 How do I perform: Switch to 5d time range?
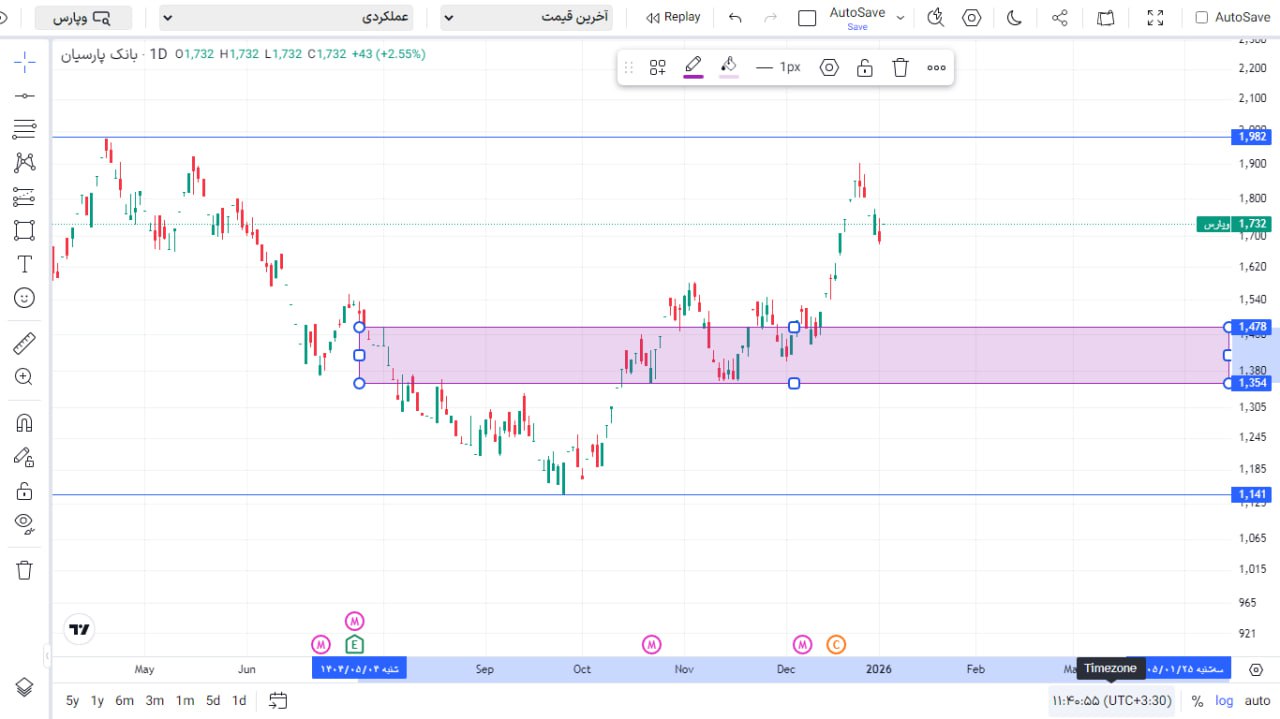pyautogui.click(x=213, y=701)
